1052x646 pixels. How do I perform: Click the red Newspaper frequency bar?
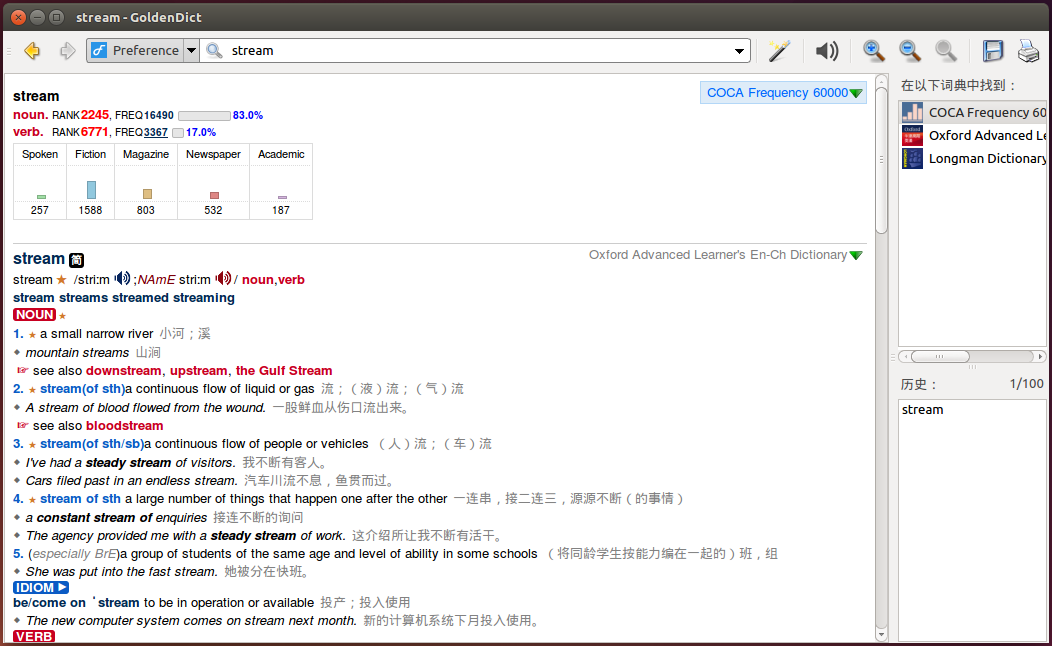coord(214,196)
